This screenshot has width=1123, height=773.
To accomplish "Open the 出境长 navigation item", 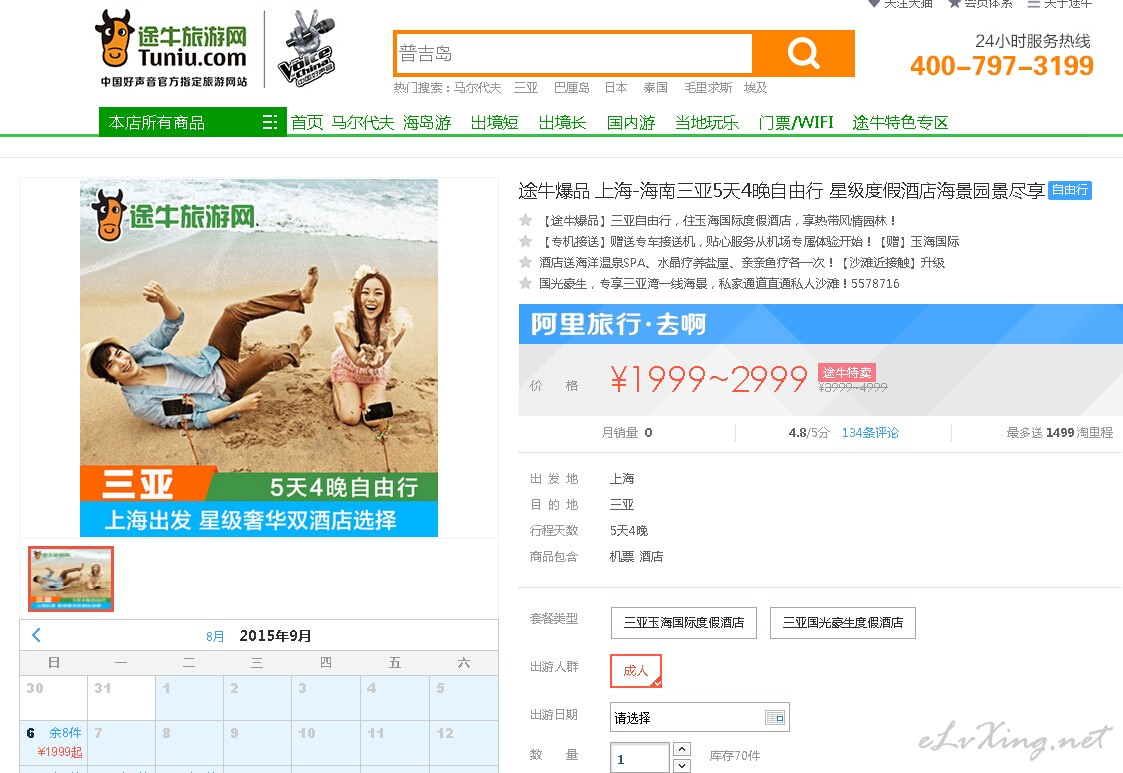I will tap(562, 123).
